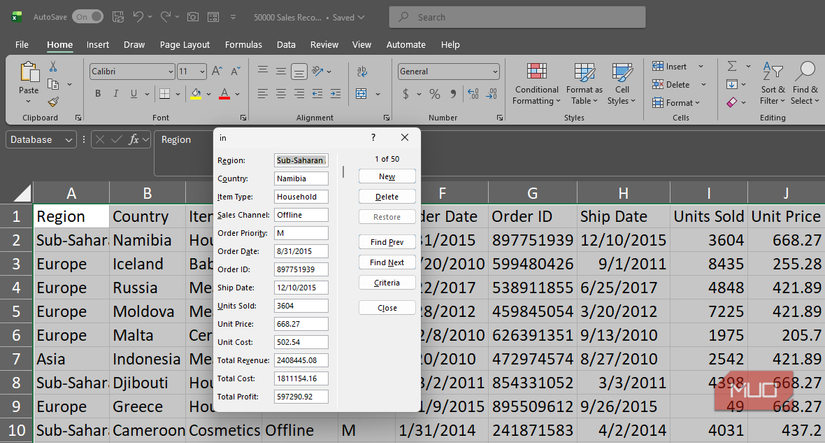Click the Borders icon
The image size is (825, 443).
click(165, 94)
